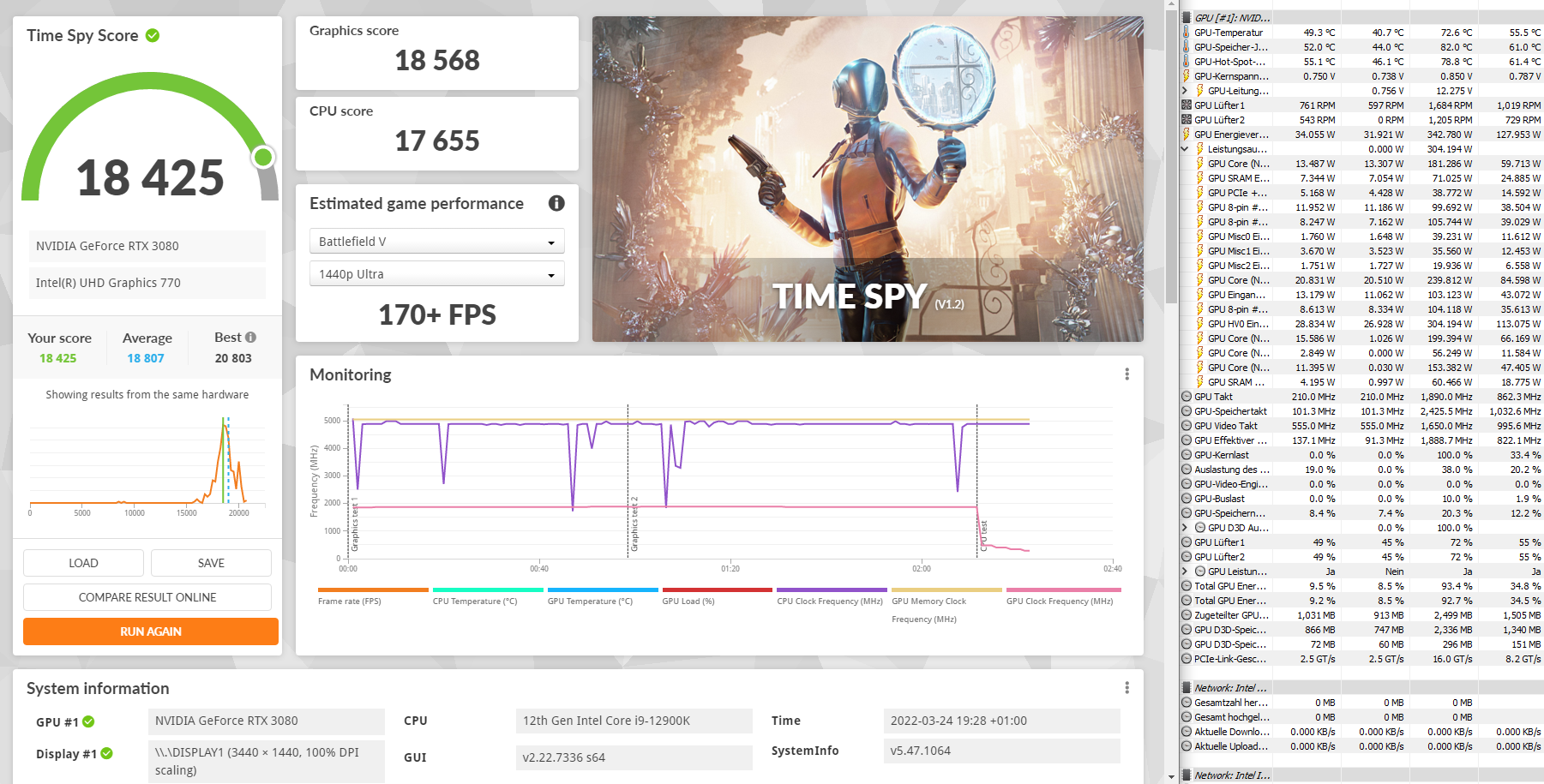Click the 12th Gen Intel Core i9-12900K CPU field
This screenshot has height=784, width=1544.
[x=634, y=721]
